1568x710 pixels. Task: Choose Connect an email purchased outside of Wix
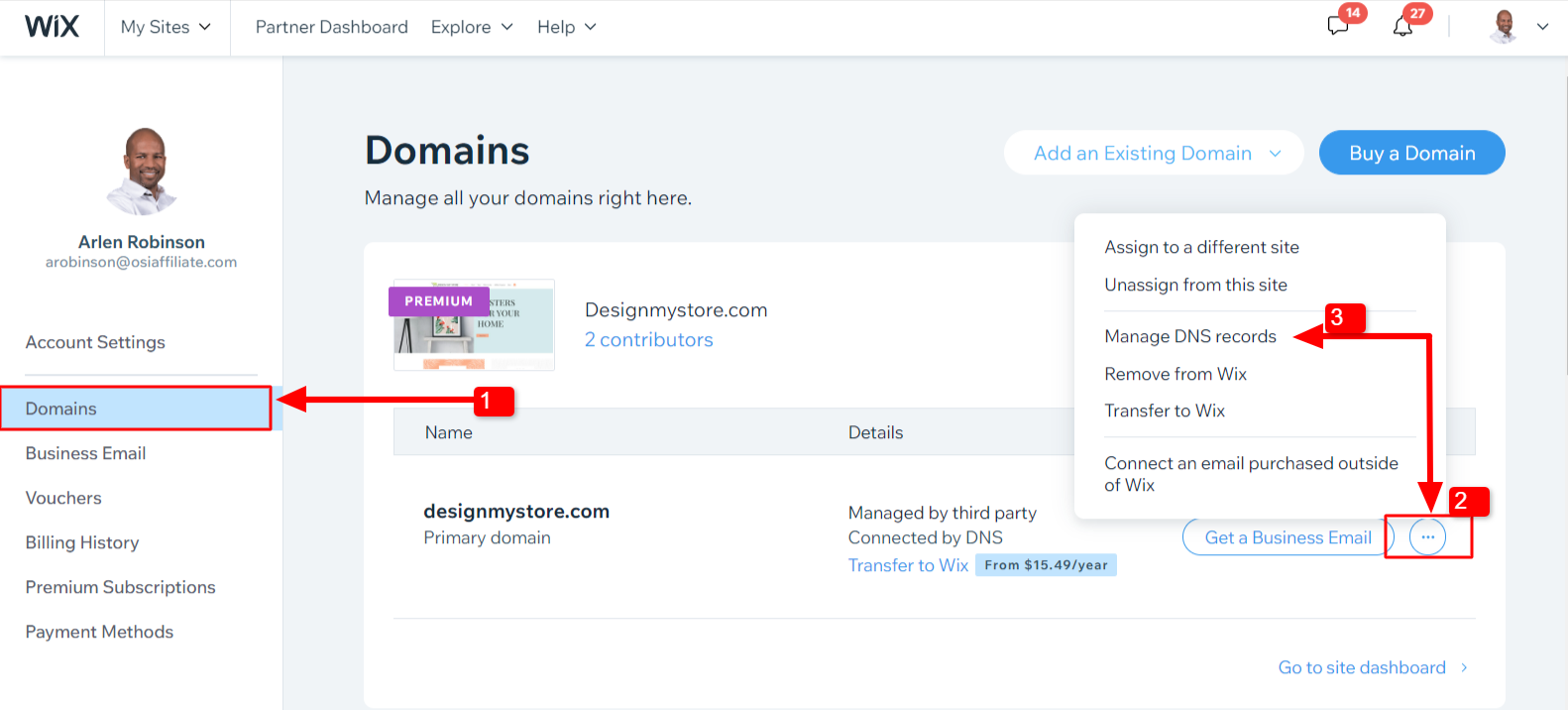1251,474
